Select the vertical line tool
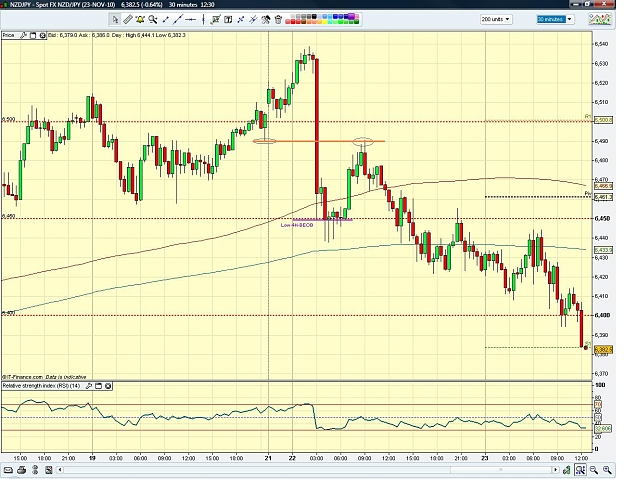The width and height of the screenshot is (625, 479). [203, 19]
